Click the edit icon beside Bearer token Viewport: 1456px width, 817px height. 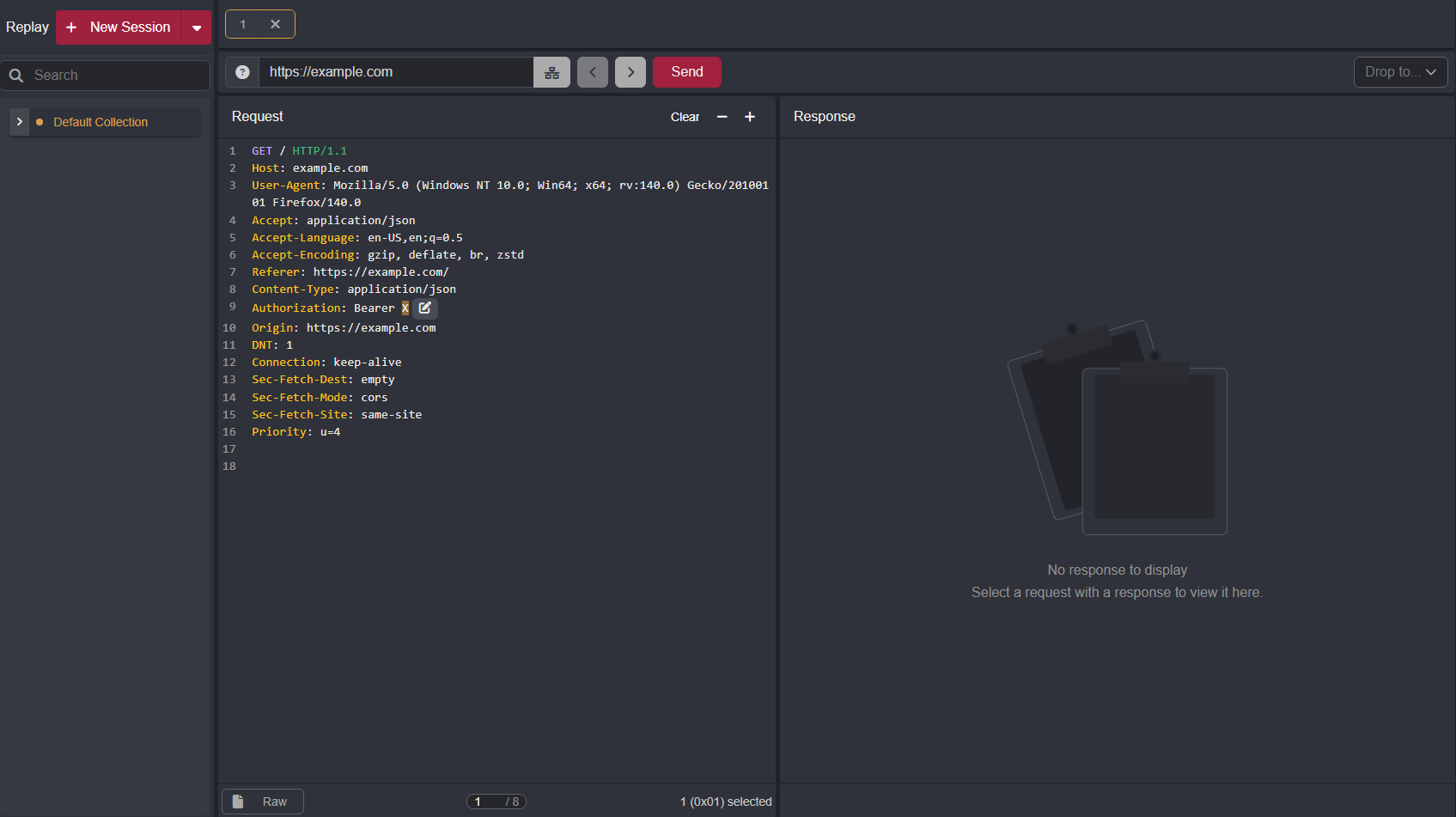click(425, 308)
